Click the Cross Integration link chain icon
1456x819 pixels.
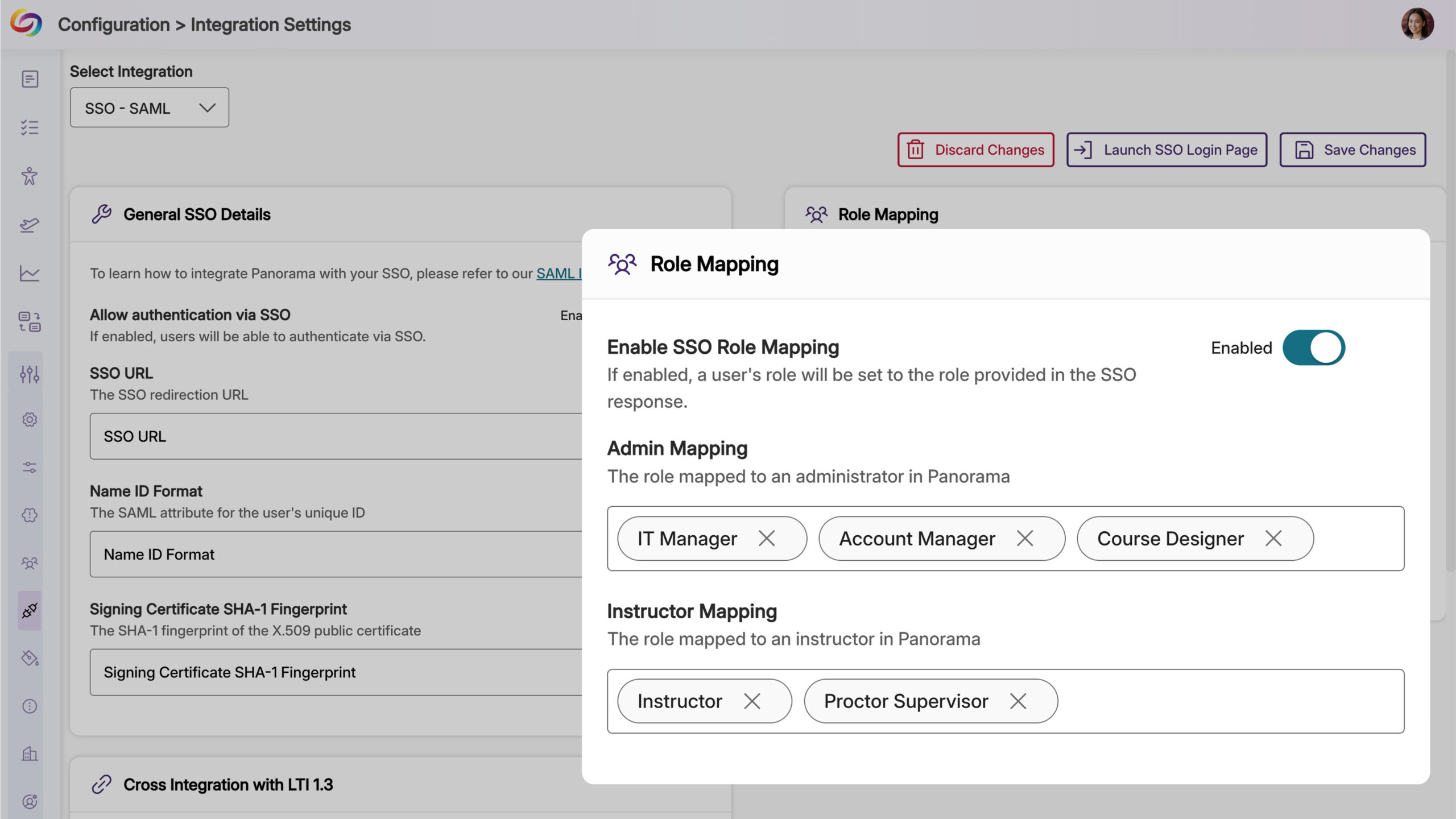(x=102, y=784)
